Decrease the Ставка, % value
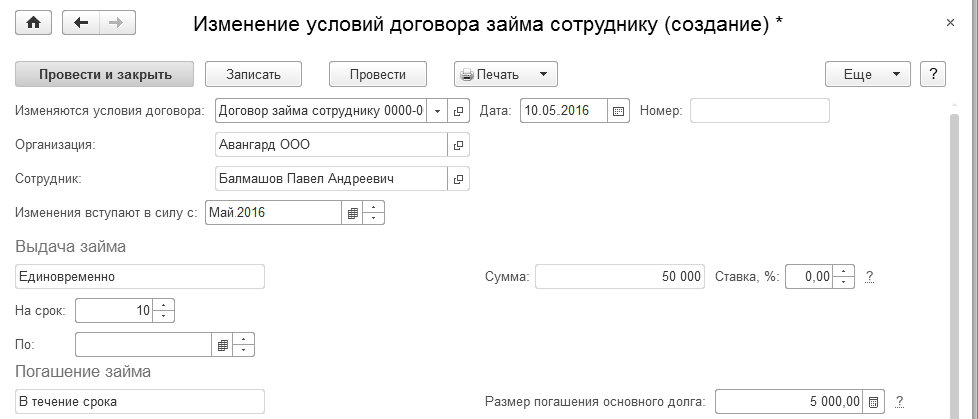Viewport: 978px width, 419px height. 845,282
